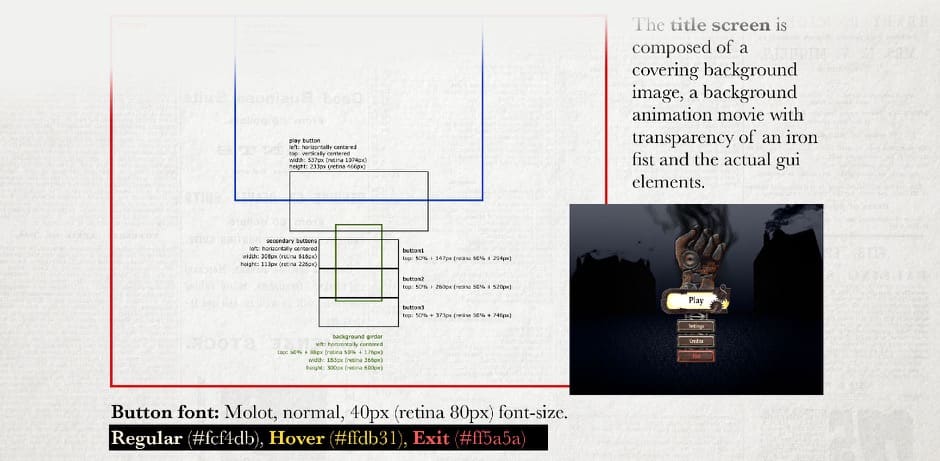
Task: Select Credits button in the preview
Action: pyautogui.click(x=696, y=341)
